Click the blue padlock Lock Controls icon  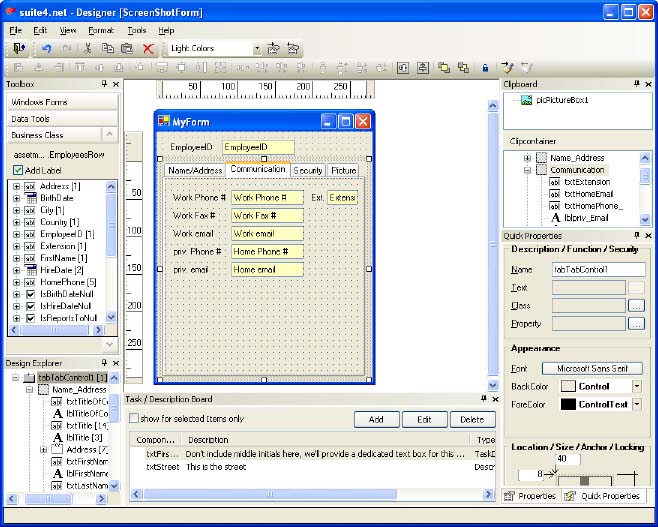(x=485, y=68)
